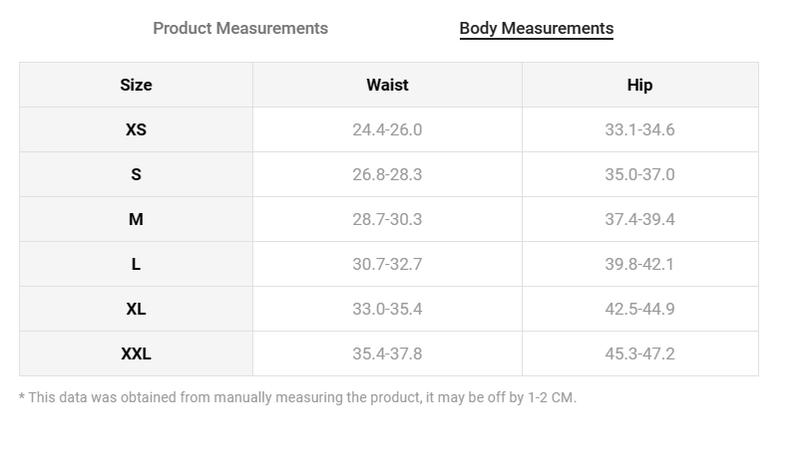Viewport: 800px width, 468px height.
Task: Click the XXL waist value 35.4-37.8
Action: (x=387, y=354)
